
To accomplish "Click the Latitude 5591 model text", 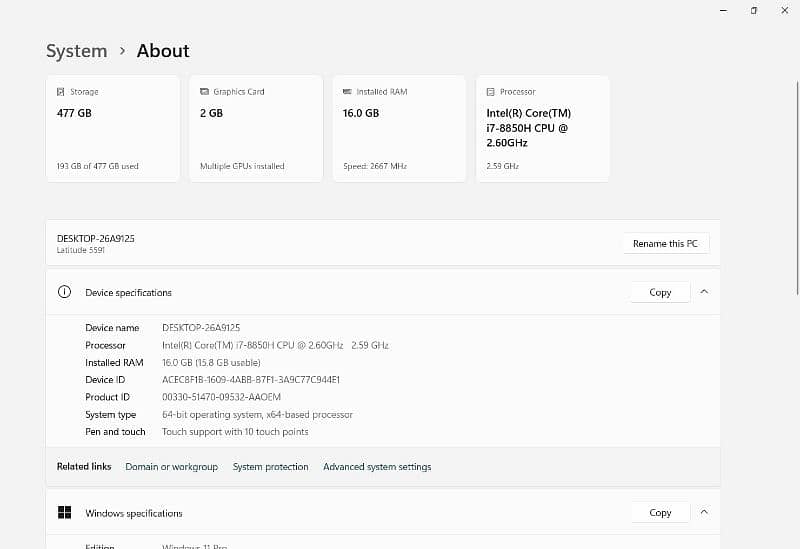I will 81,250.
